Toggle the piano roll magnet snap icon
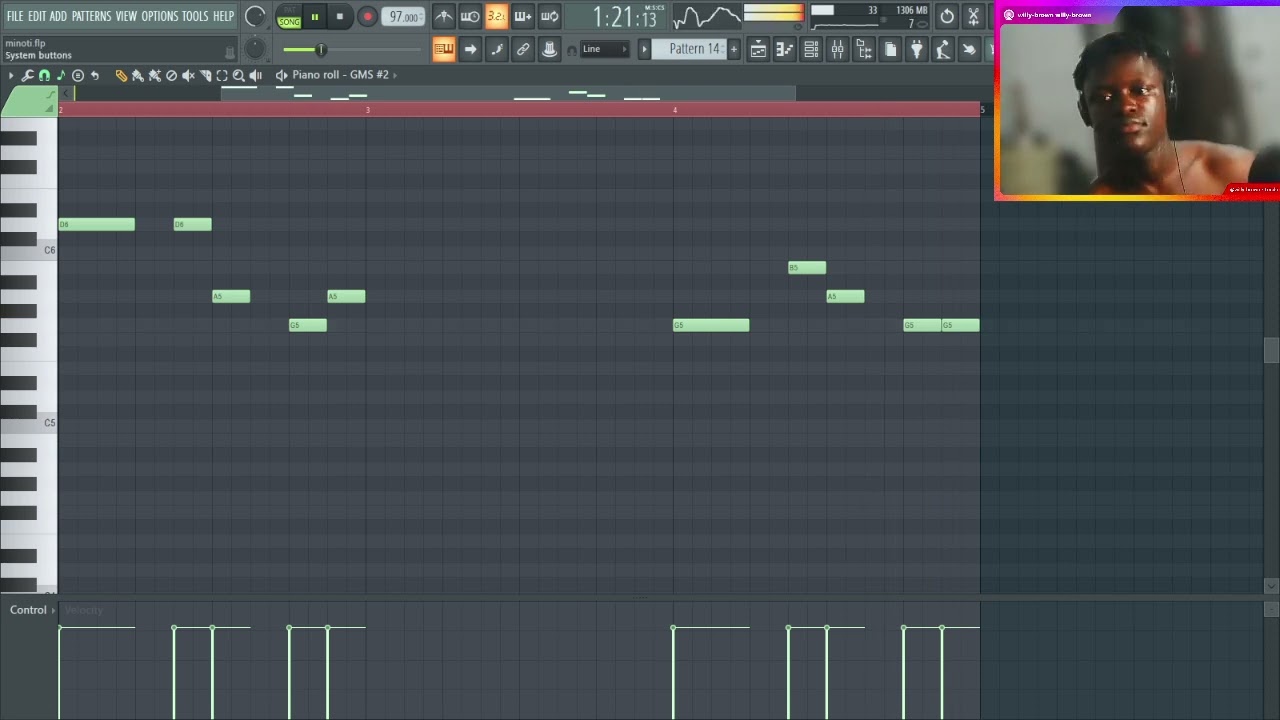This screenshot has width=1280, height=720. (44, 76)
